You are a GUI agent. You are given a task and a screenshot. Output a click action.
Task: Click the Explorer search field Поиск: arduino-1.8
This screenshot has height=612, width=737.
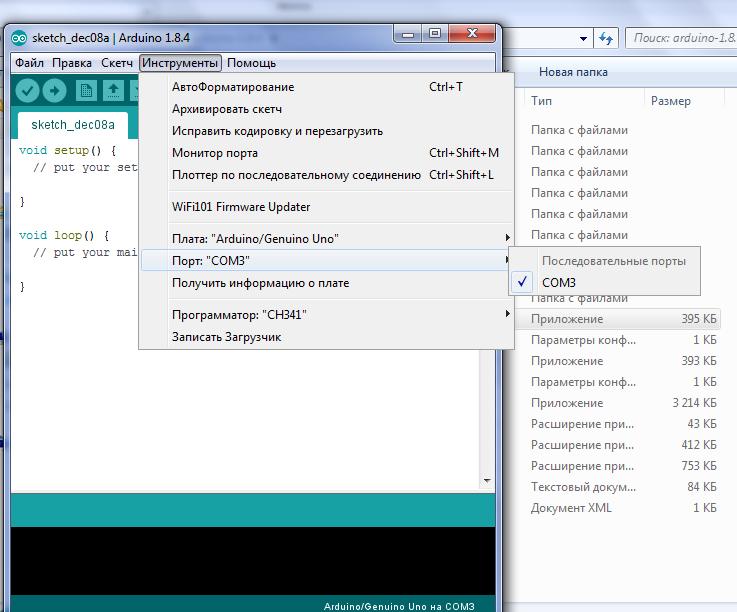point(682,38)
